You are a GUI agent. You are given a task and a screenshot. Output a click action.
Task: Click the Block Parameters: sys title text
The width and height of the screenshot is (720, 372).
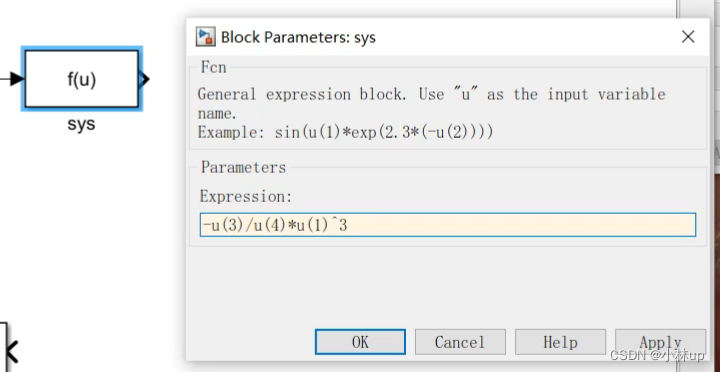[x=298, y=37]
